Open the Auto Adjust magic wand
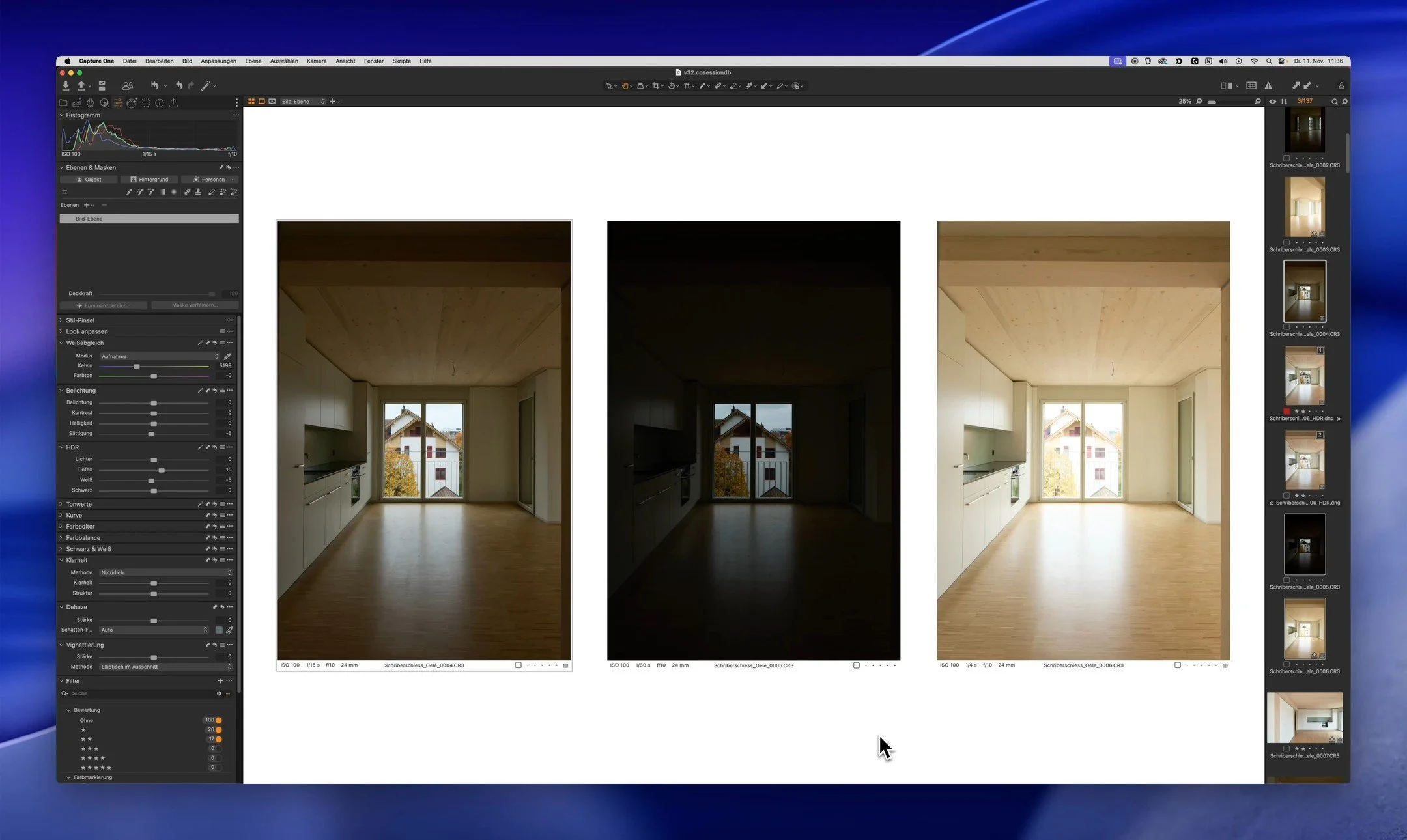The width and height of the screenshot is (1407, 840). (206, 85)
